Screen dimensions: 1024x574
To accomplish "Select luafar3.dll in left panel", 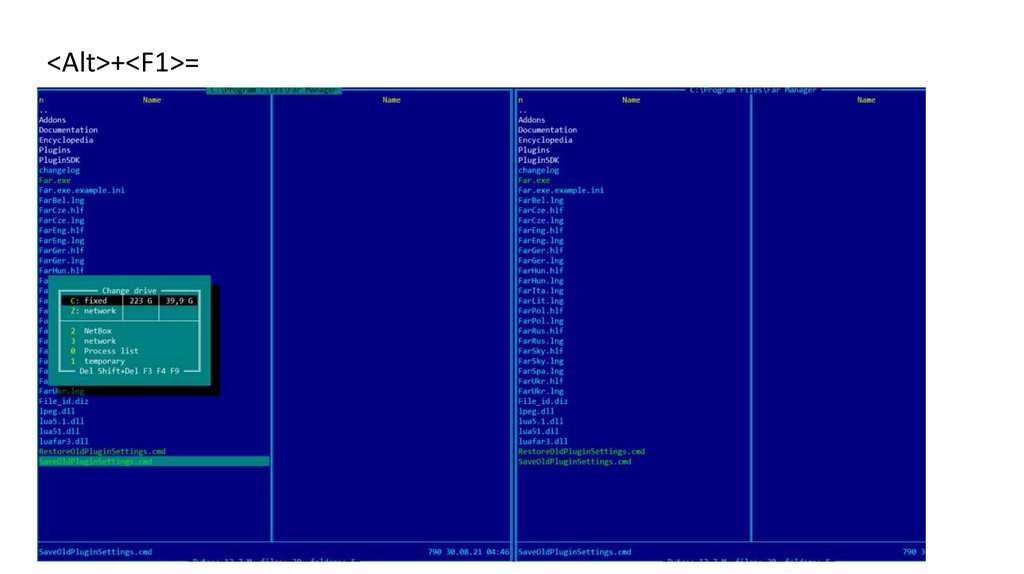I will coord(63,441).
